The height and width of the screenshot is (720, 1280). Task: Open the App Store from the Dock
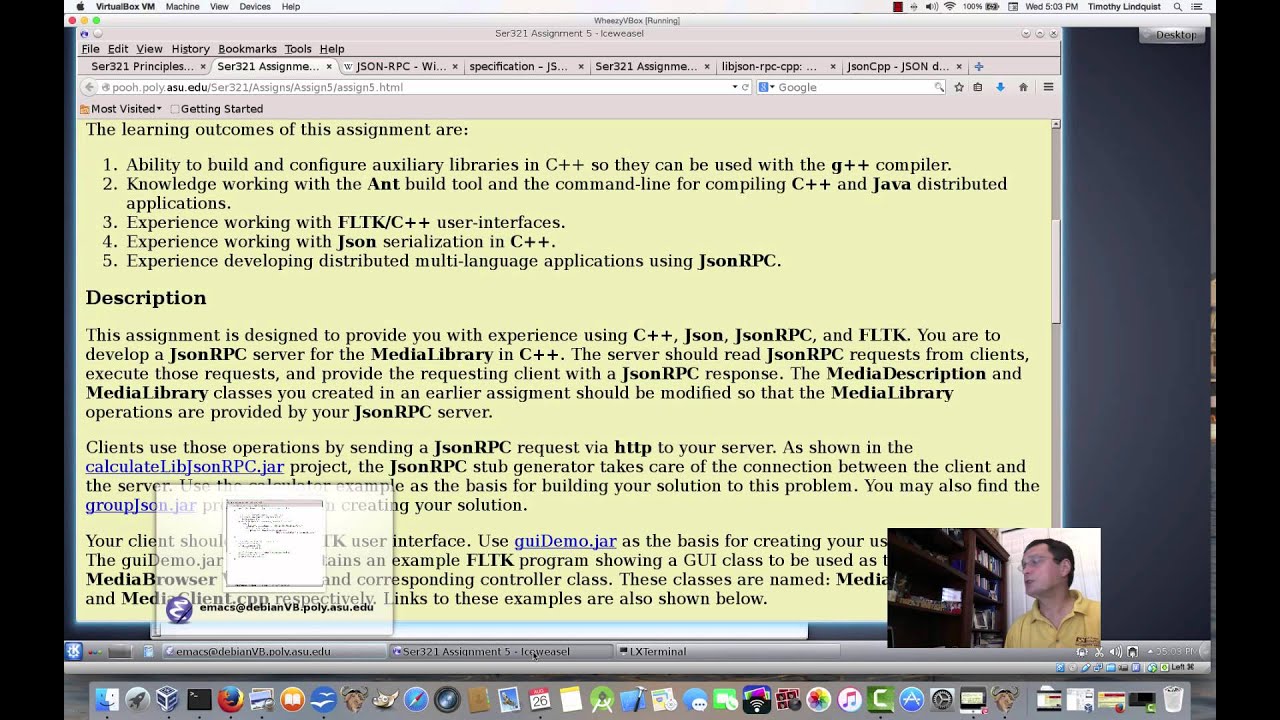pos(911,700)
